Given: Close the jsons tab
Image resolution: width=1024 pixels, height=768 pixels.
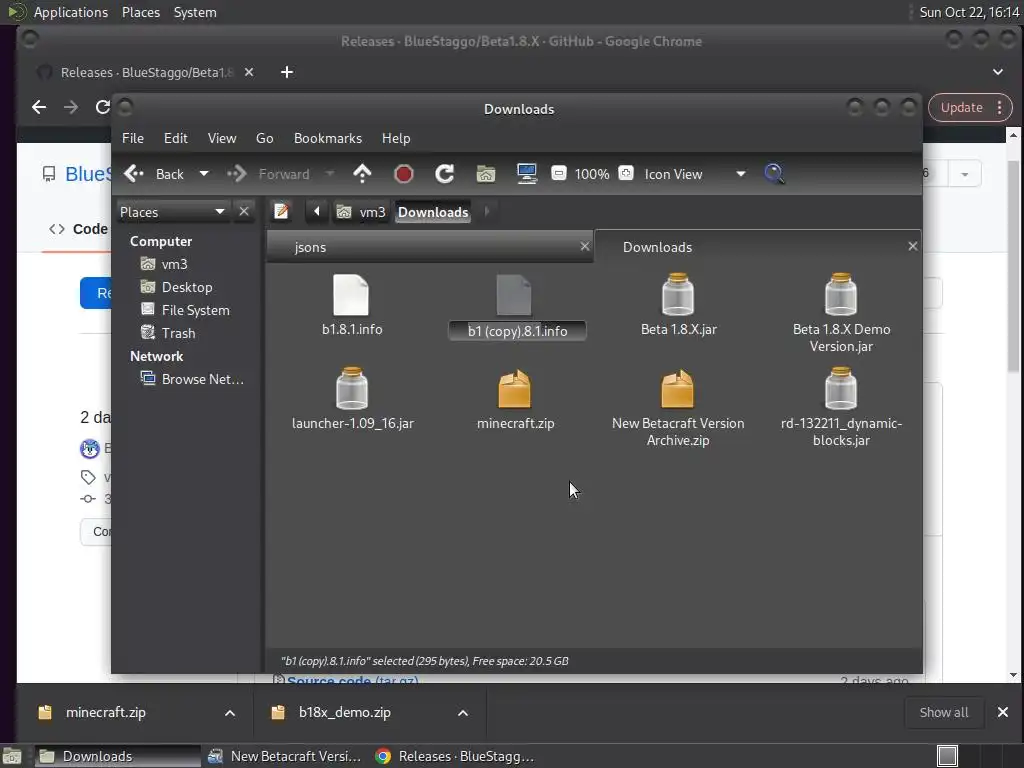Looking at the screenshot, I should pyautogui.click(x=584, y=246).
